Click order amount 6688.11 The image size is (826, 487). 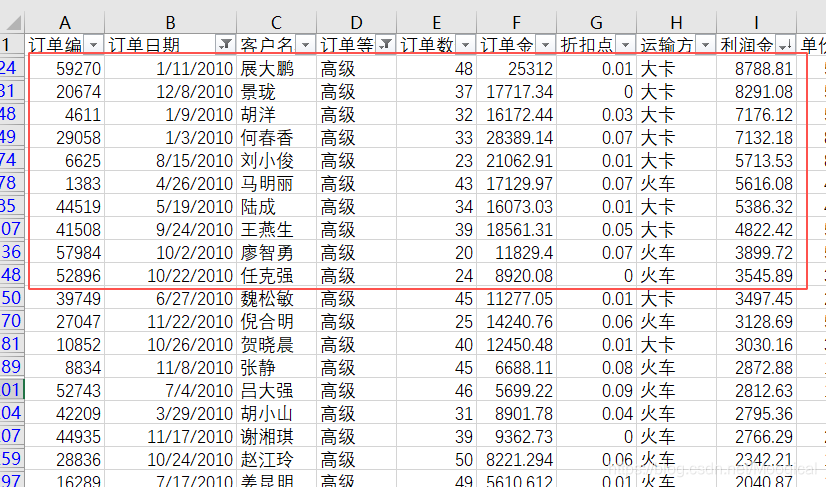524,368
